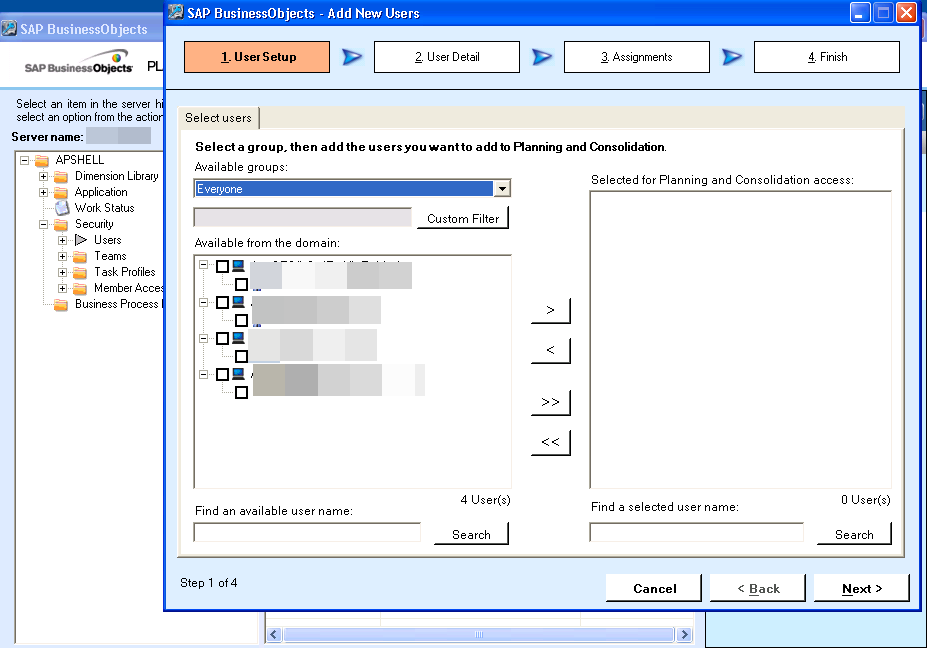This screenshot has height=648, width=927.
Task: Click the Business Process folder icon
Action: tap(61, 304)
